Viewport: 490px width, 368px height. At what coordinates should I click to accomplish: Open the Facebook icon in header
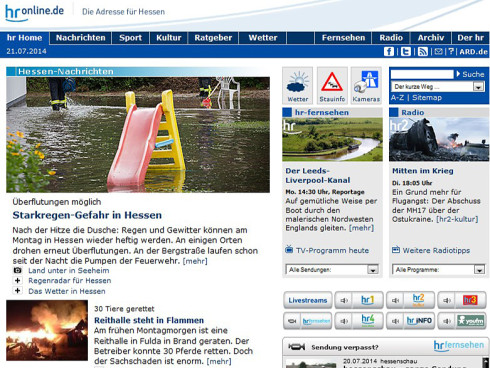tap(389, 51)
